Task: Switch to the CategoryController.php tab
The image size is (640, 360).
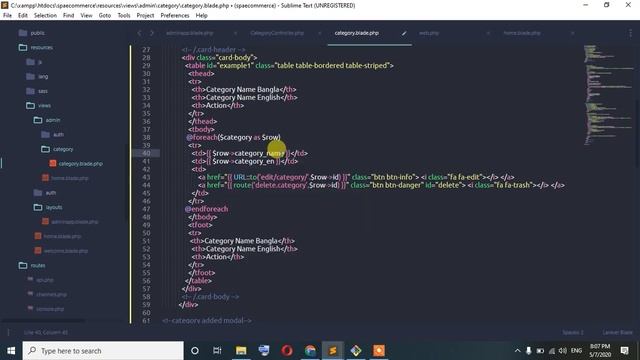Action: coord(277,33)
